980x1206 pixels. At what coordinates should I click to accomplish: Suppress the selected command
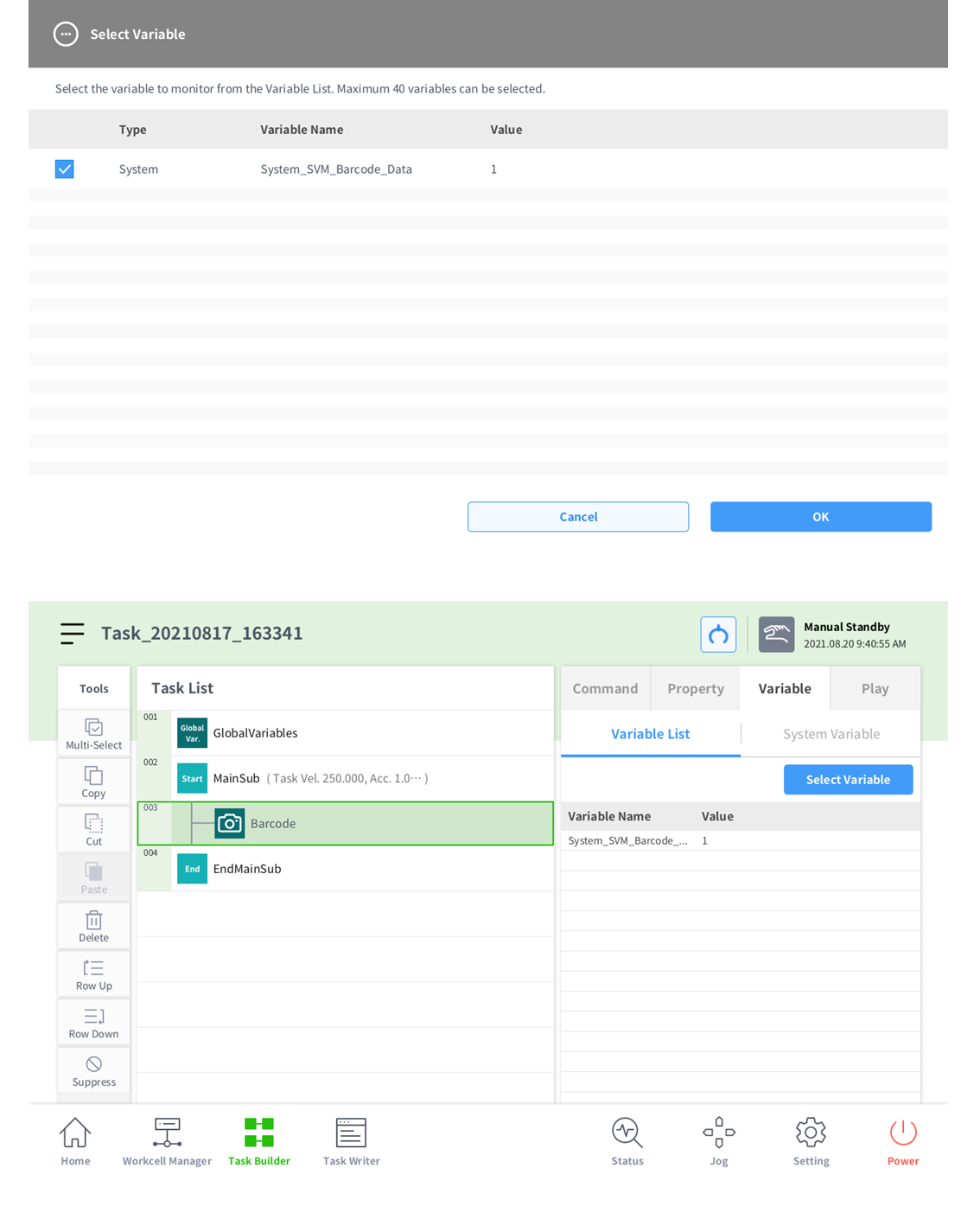coord(94,1071)
